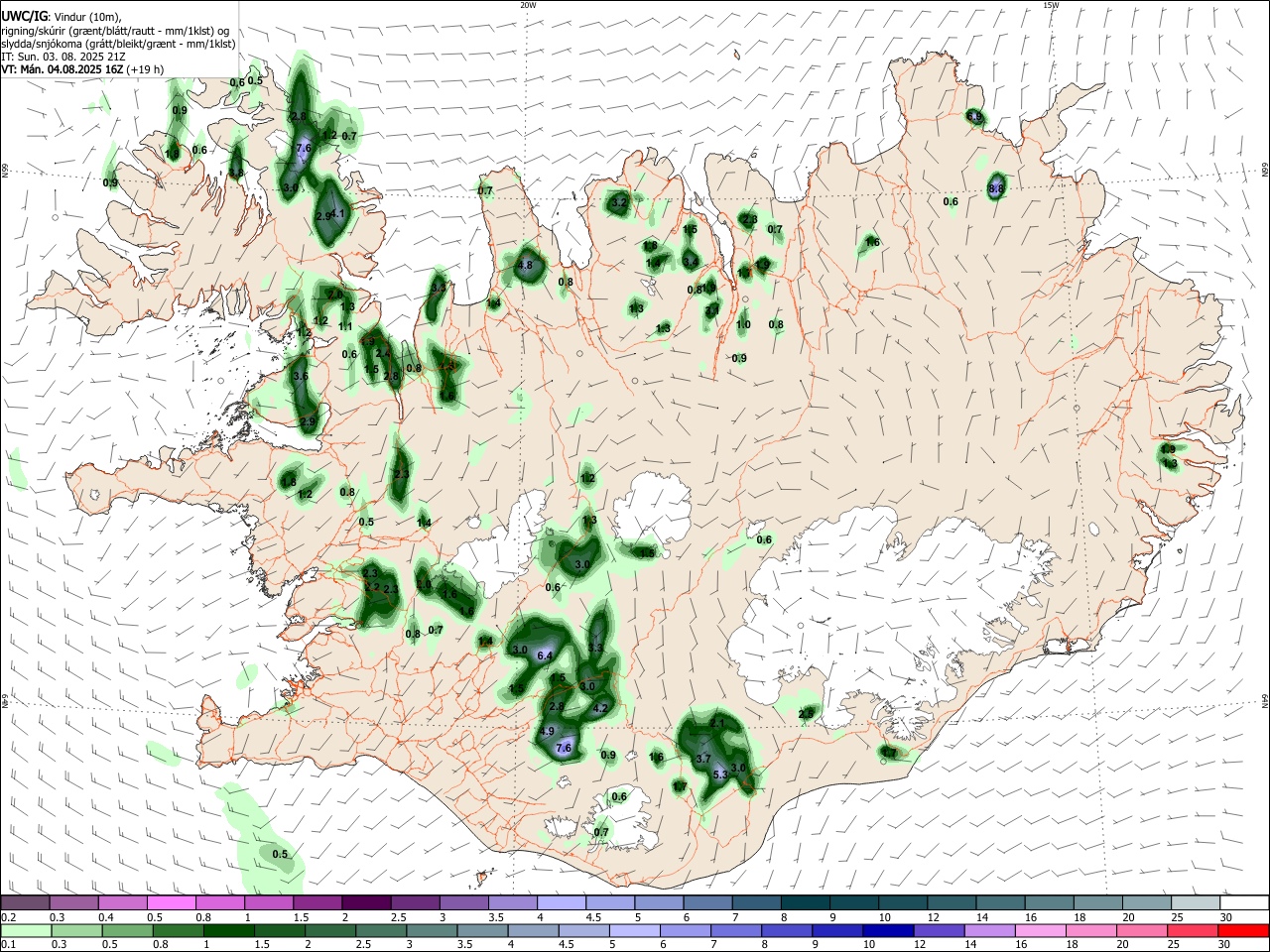Click the 0.1 label on the lower legend scale
Viewport: 1270px width, 952px height.
tap(9, 945)
